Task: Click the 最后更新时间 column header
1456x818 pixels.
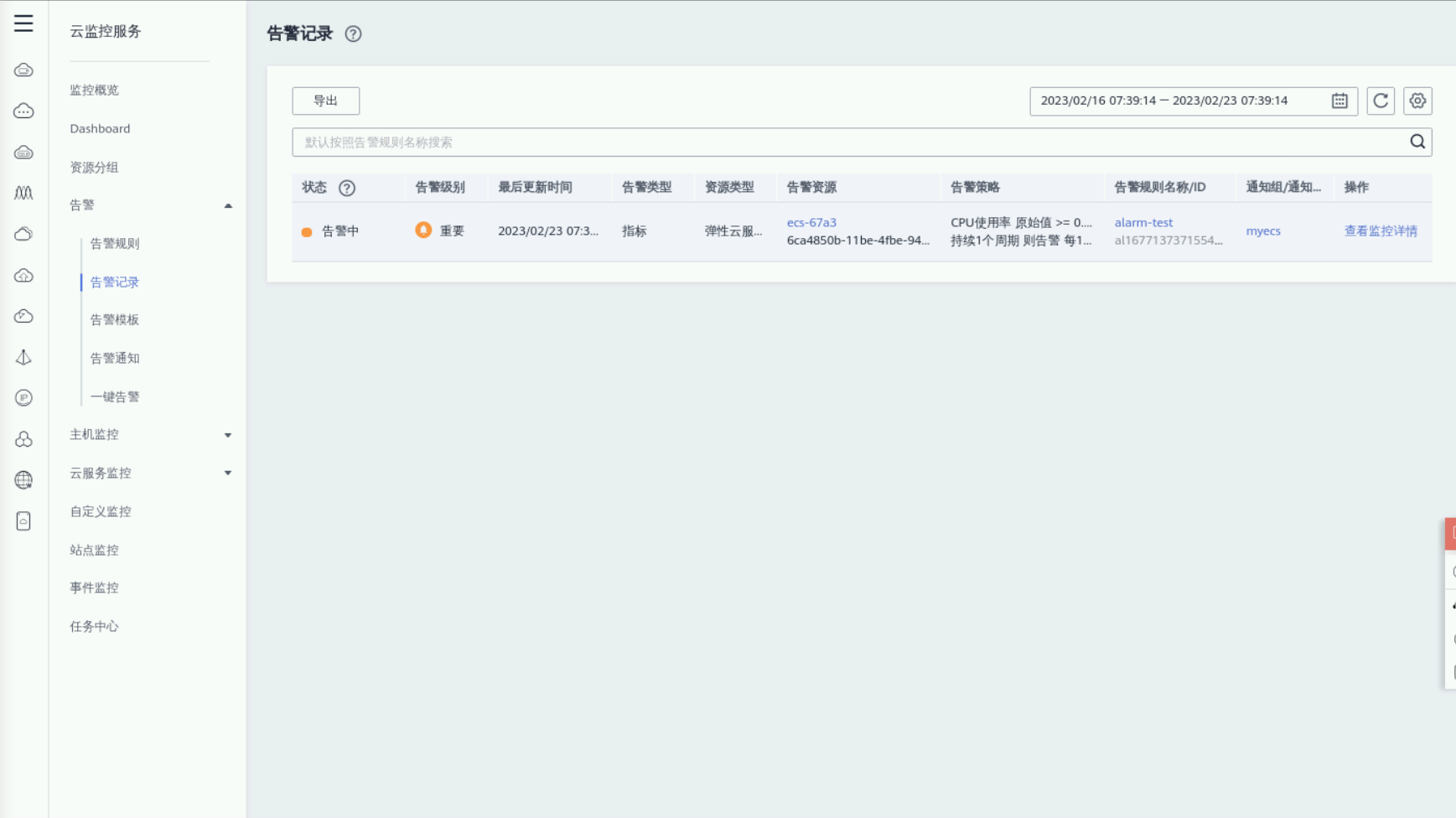Action: coord(535,187)
